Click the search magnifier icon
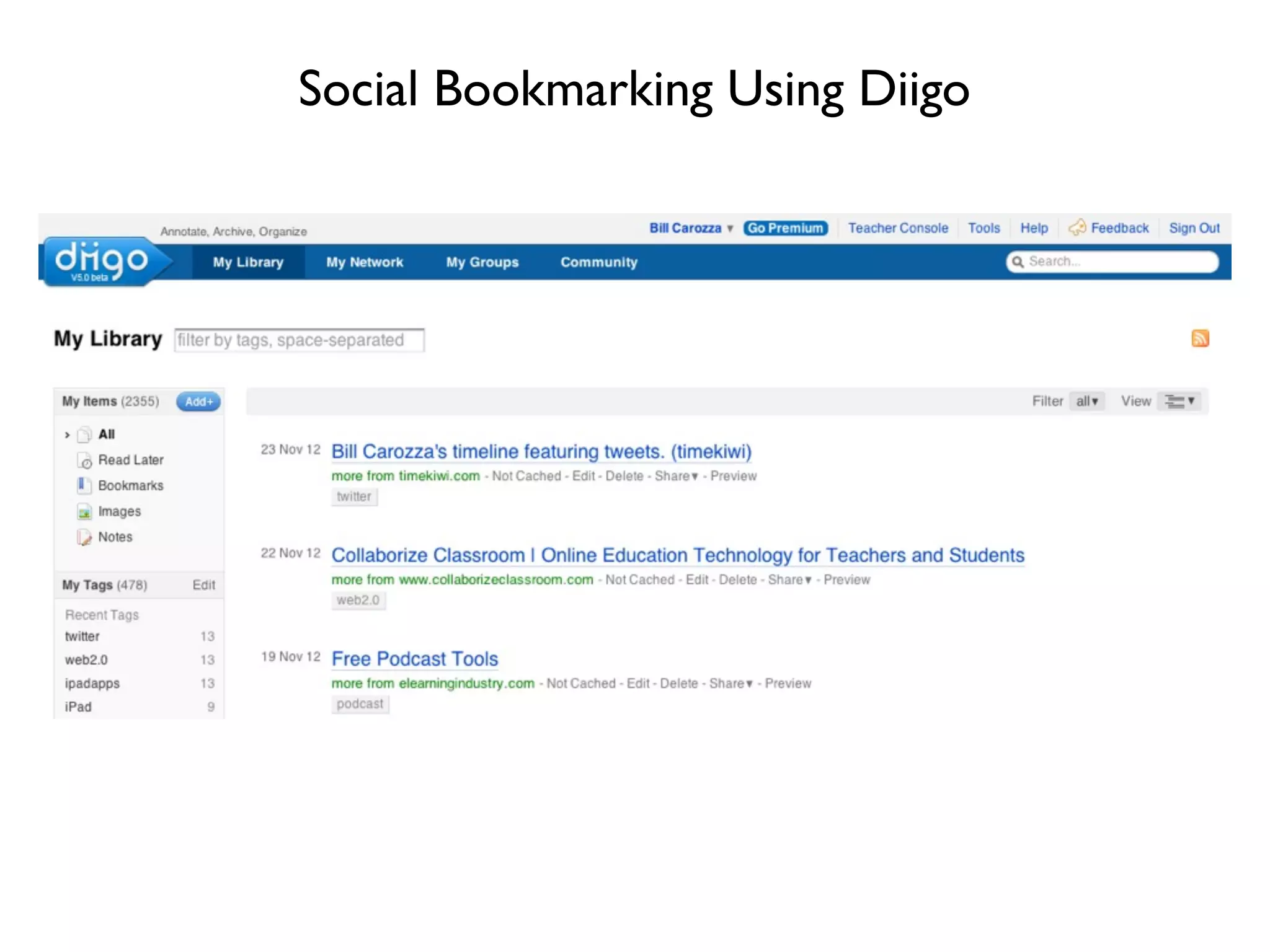Screen dimensions: 1270x952 pos(1018,262)
